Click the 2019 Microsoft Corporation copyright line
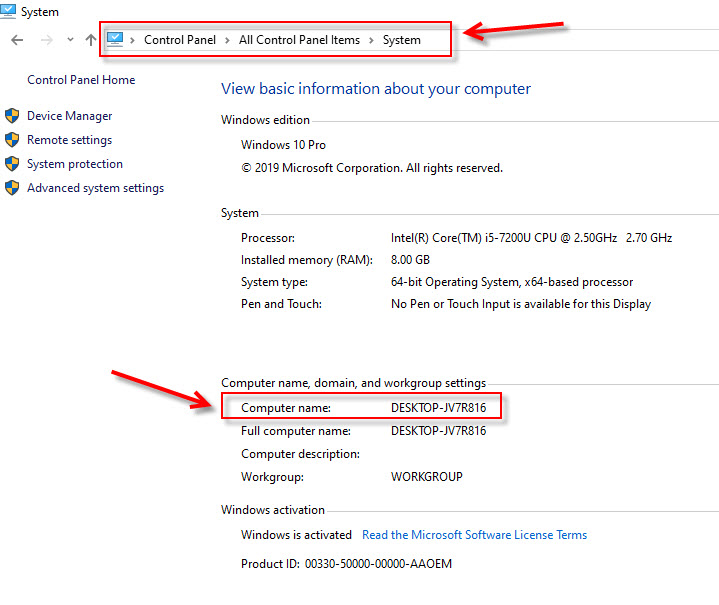This screenshot has width=719, height=605. [x=372, y=168]
